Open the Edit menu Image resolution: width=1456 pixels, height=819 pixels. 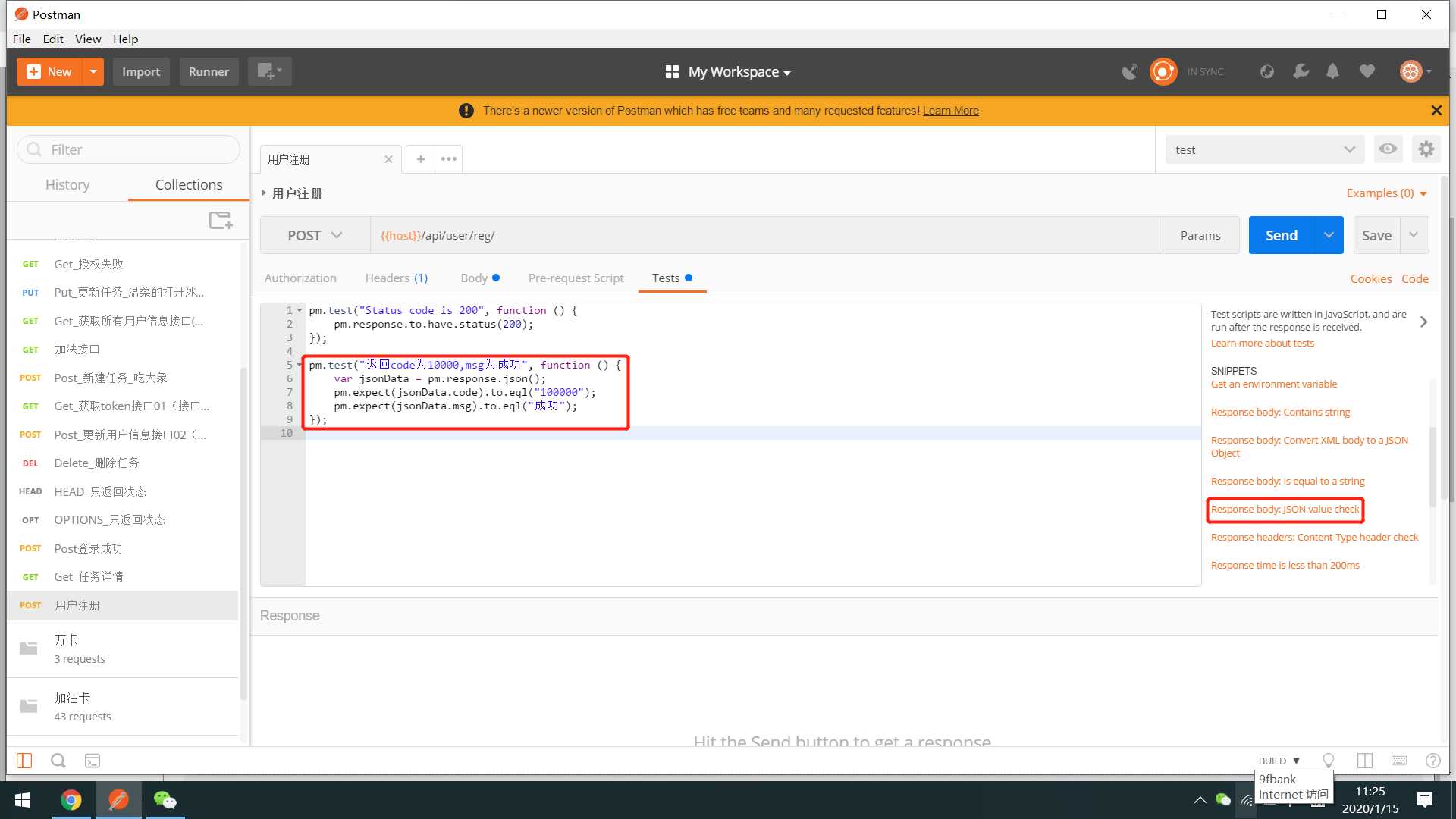tap(53, 39)
